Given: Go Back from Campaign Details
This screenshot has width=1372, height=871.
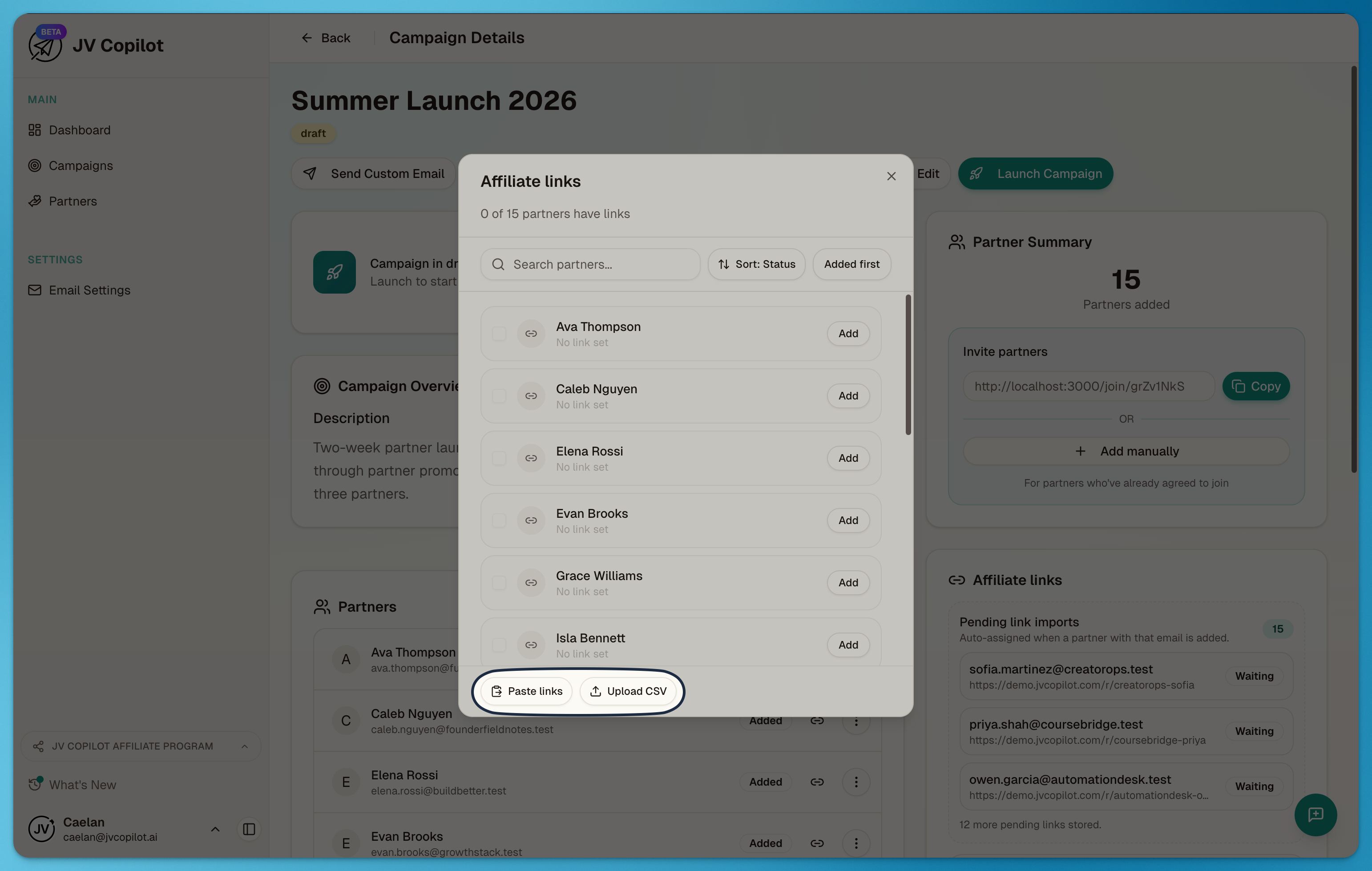Looking at the screenshot, I should (326, 38).
